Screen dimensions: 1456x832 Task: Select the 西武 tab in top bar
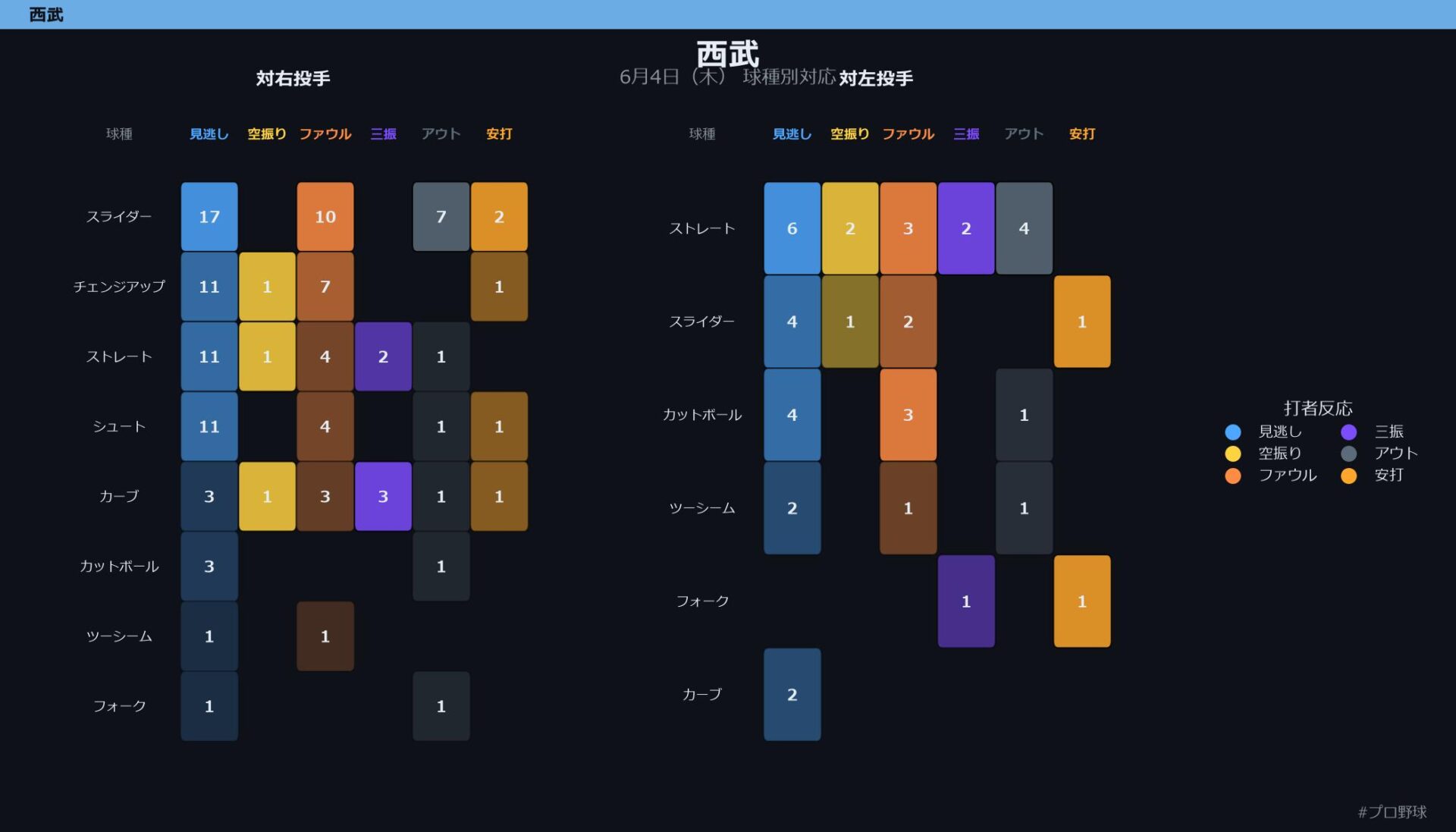coord(46,14)
